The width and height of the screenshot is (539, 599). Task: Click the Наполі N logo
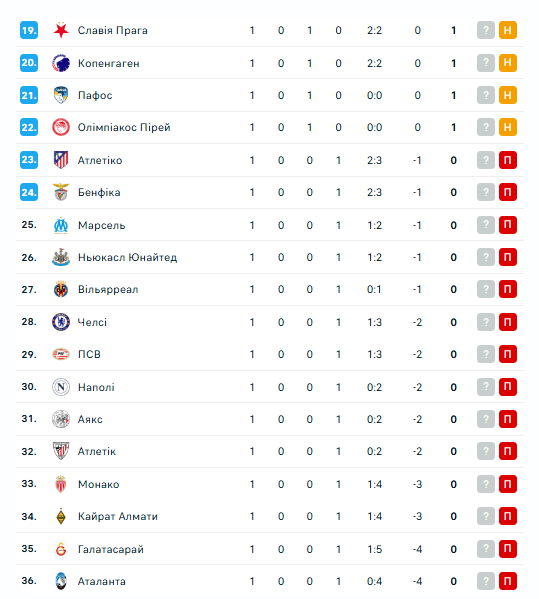61,387
